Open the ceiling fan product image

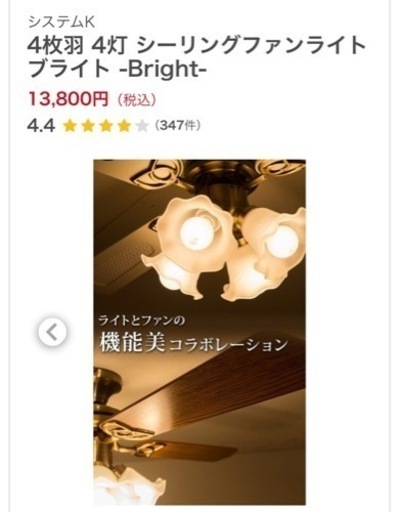pyautogui.click(x=199, y=332)
